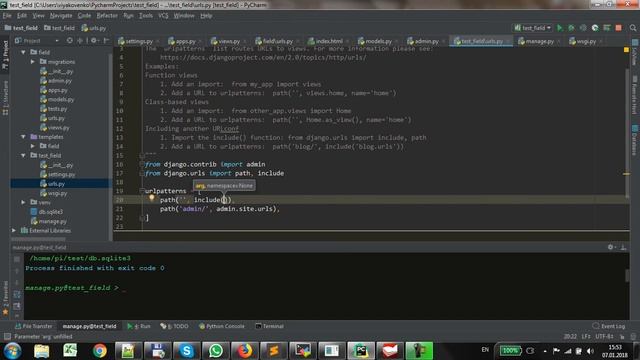Open the console panel settings gear
The height and width of the screenshot is (360, 640).
(x=610, y=247)
